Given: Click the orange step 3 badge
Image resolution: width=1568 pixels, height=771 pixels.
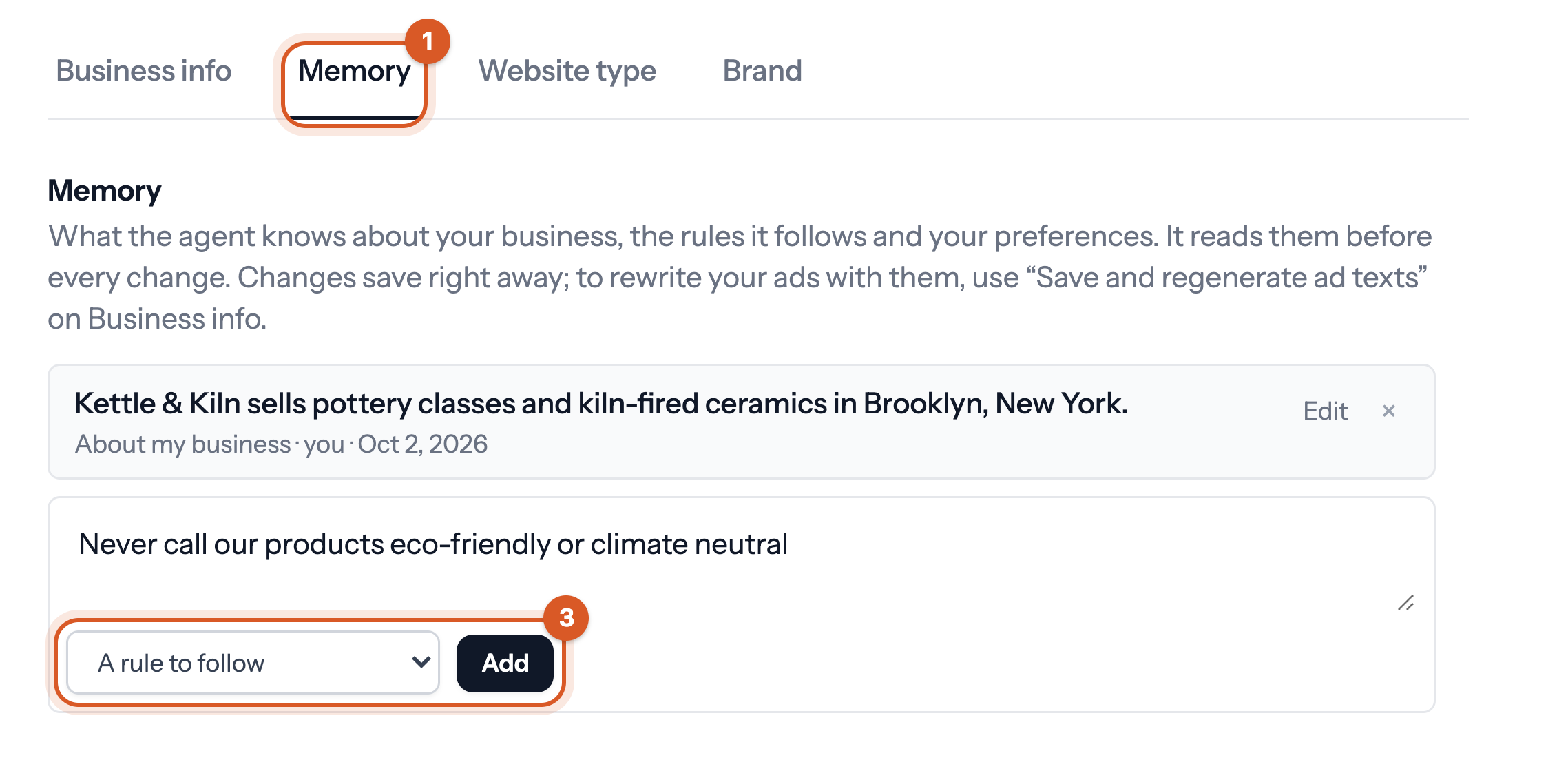Looking at the screenshot, I should [566, 618].
